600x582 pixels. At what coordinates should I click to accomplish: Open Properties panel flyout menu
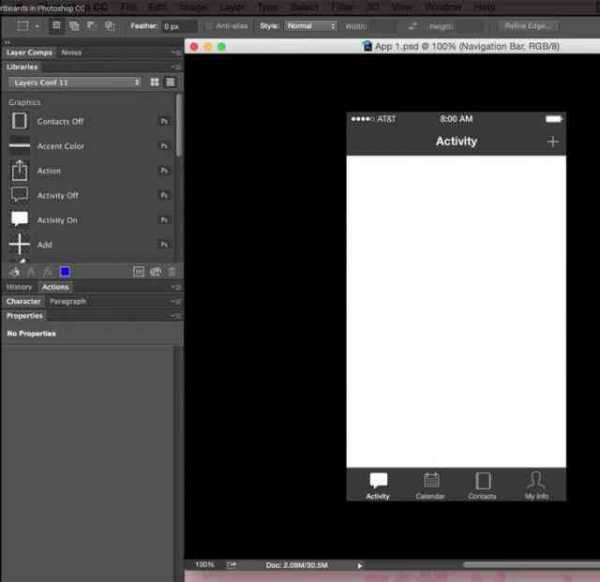click(176, 316)
